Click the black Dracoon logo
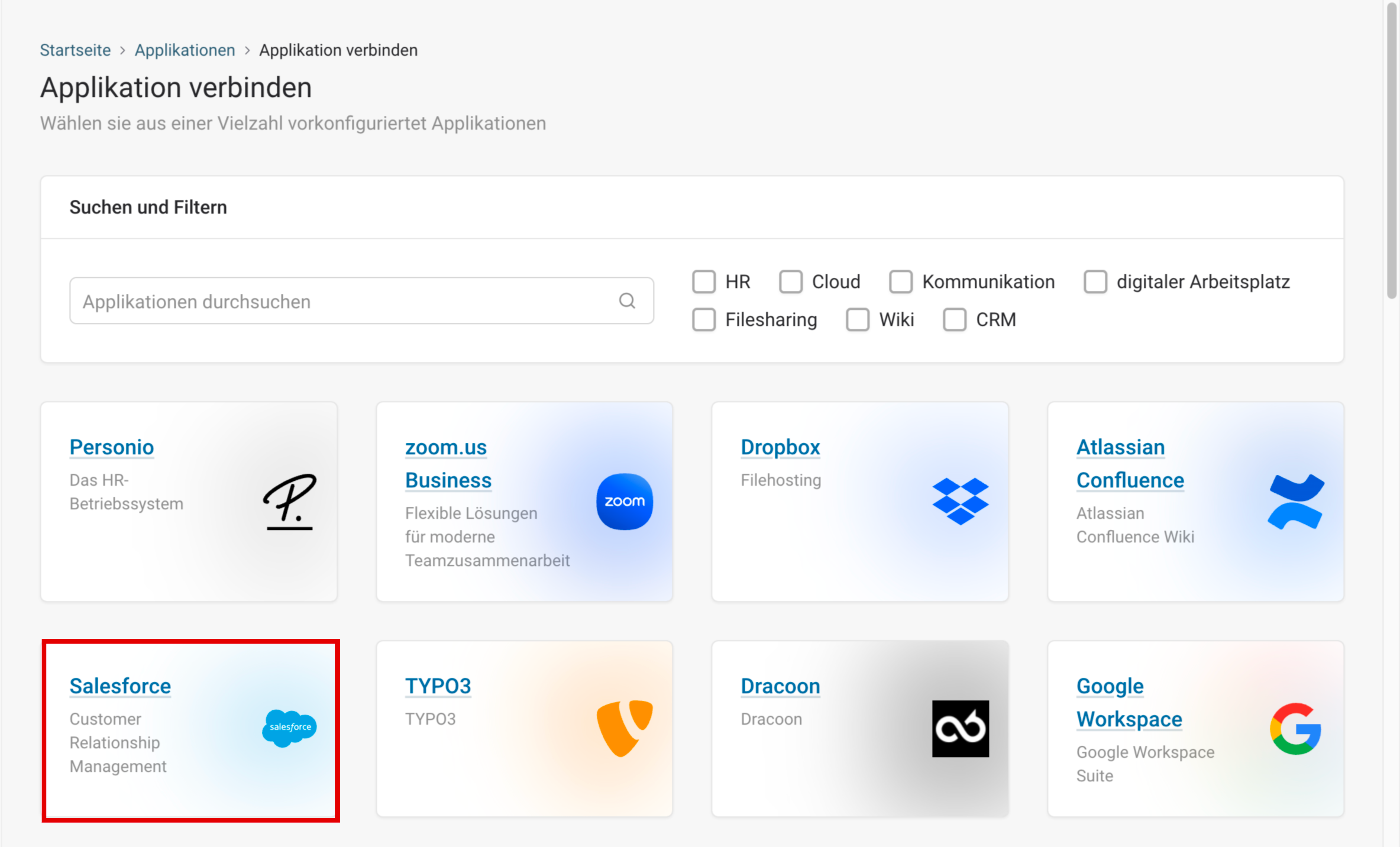 point(960,728)
